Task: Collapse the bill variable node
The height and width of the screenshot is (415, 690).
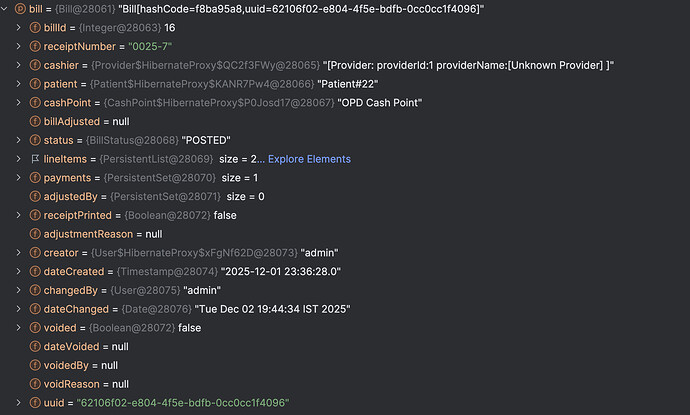Action: 6,9
